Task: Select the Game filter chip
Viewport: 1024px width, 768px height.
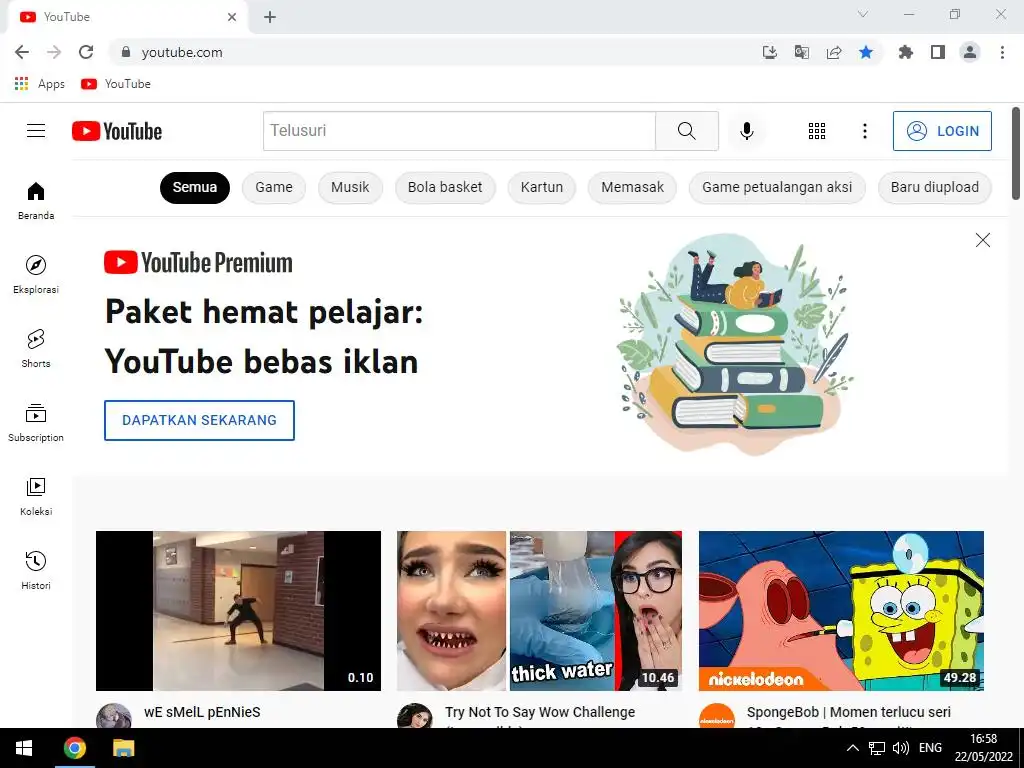Action: (x=274, y=187)
